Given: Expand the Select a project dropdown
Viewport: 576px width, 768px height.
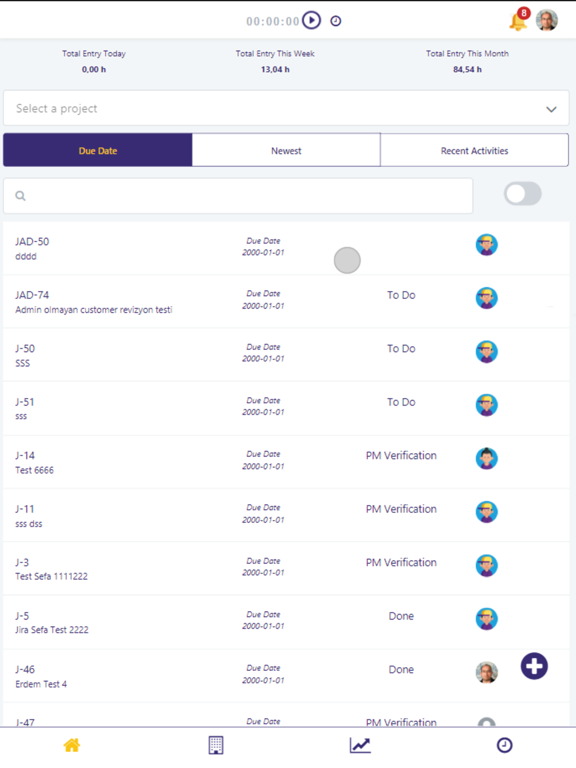Looking at the screenshot, I should (286, 108).
